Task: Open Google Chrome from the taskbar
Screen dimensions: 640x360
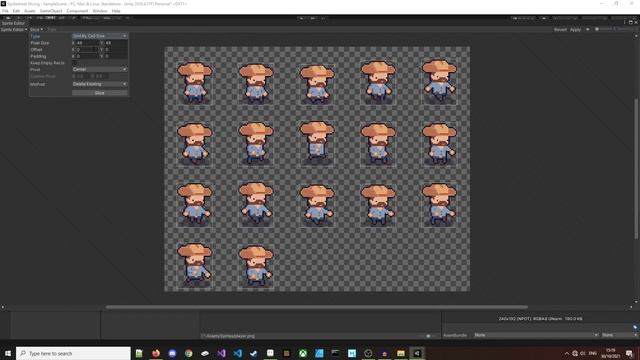Action: click(188, 353)
